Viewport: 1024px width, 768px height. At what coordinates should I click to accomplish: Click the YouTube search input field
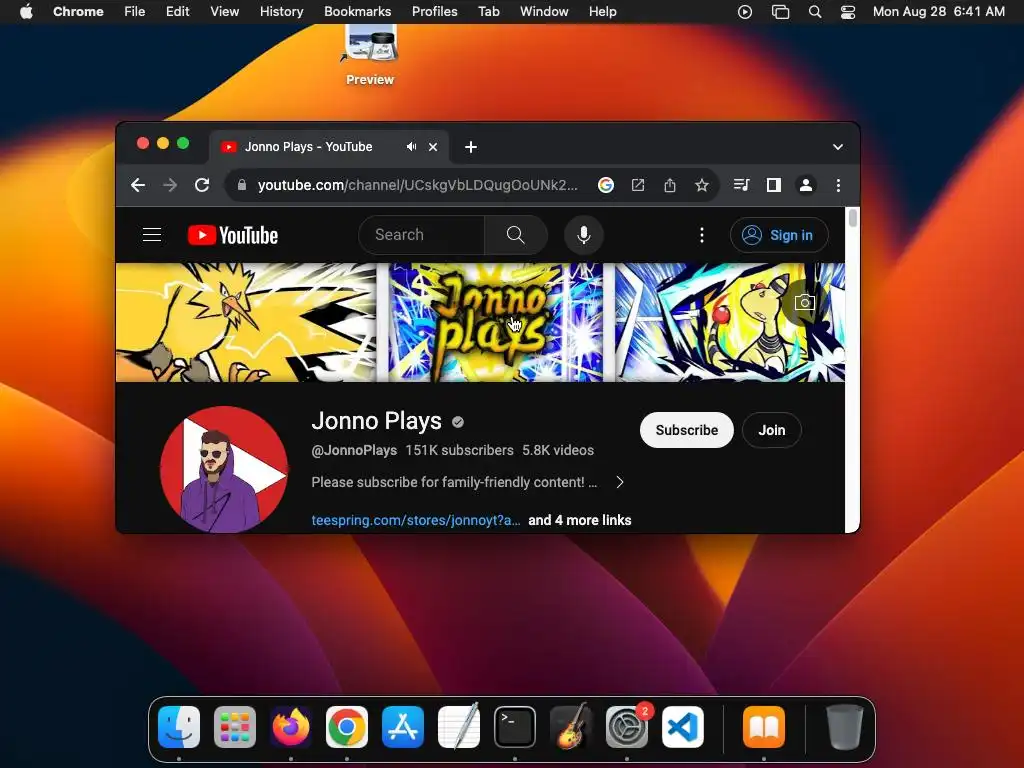tap(422, 235)
